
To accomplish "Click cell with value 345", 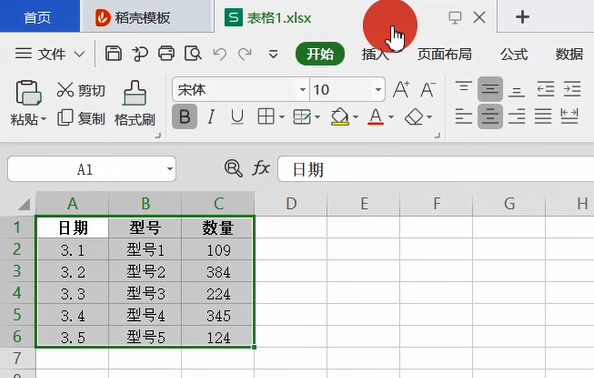I will [x=218, y=315].
